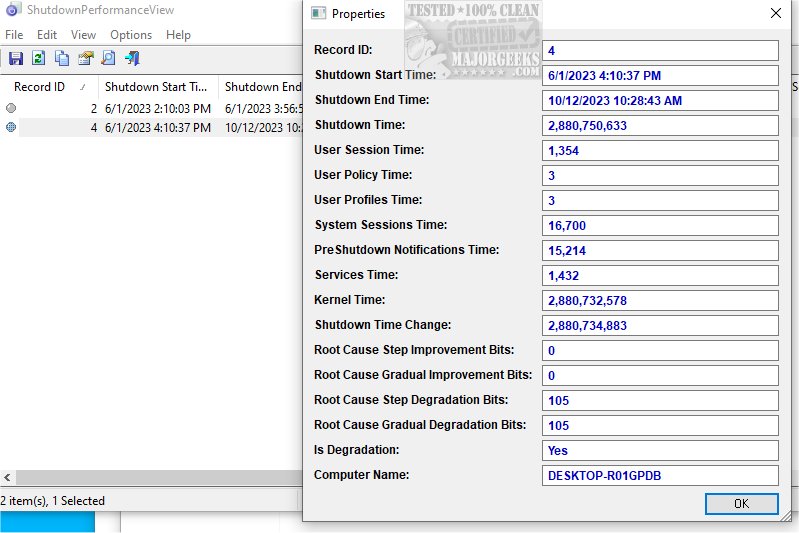Click record ID number 2 in the list

click(94, 109)
